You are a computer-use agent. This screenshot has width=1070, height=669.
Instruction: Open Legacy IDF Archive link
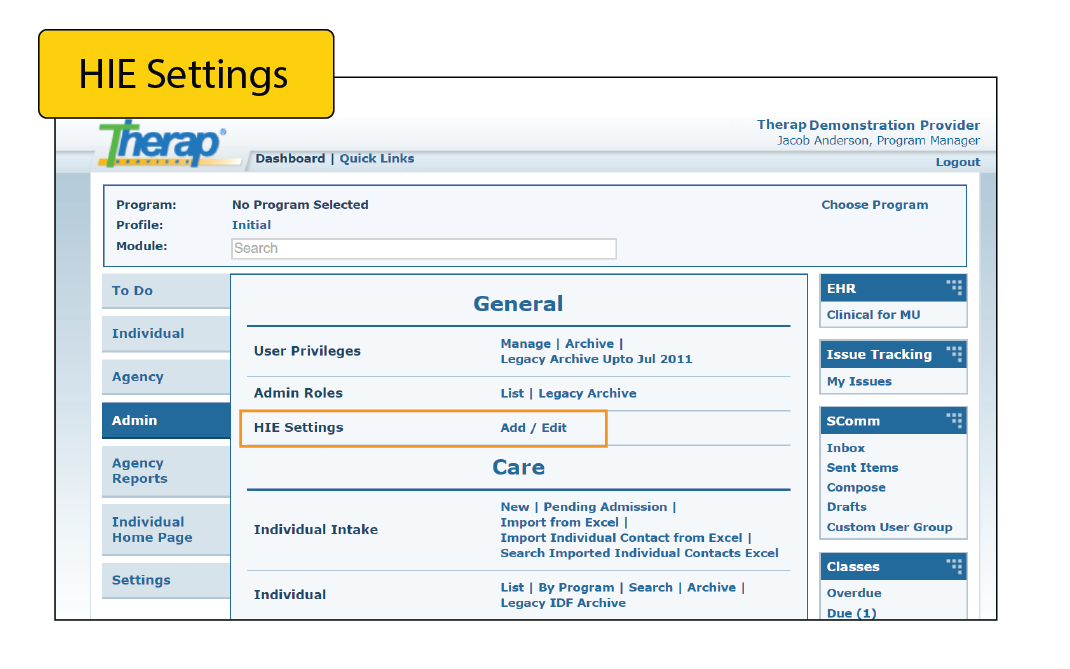coord(562,603)
